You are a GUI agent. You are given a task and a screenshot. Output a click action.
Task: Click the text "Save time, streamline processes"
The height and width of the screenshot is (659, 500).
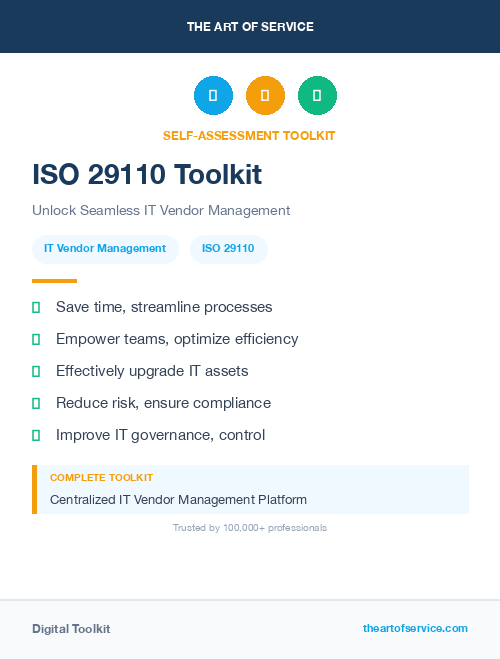(164, 307)
